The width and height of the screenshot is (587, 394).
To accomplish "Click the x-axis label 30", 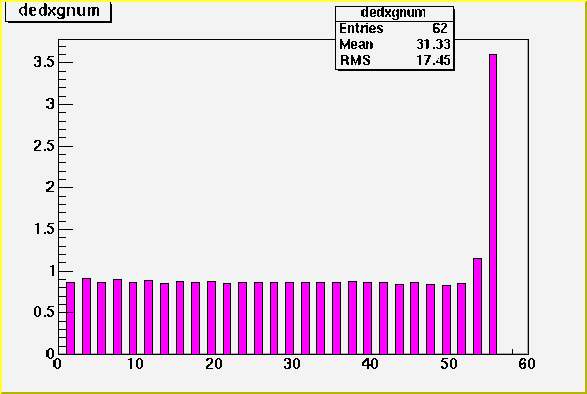I will point(292,364).
